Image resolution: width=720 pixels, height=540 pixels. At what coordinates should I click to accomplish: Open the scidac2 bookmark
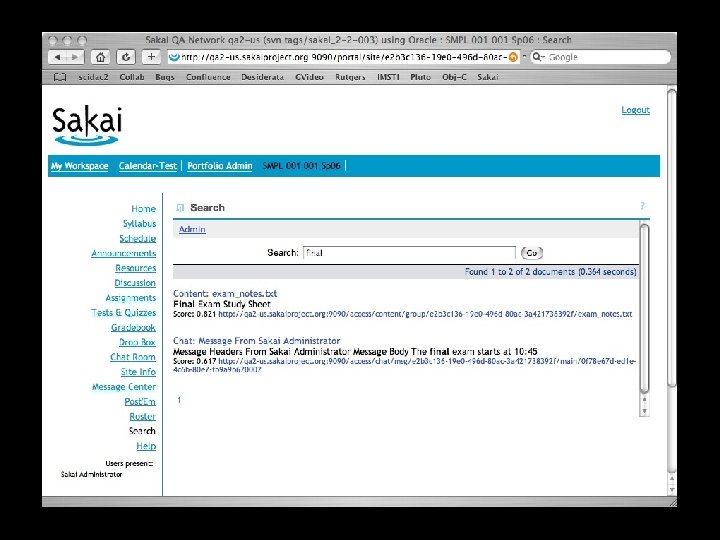(x=93, y=77)
